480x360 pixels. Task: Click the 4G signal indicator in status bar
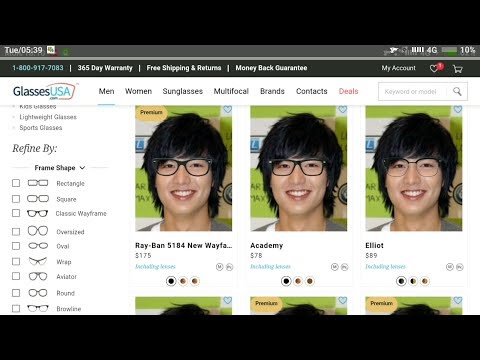pos(432,50)
